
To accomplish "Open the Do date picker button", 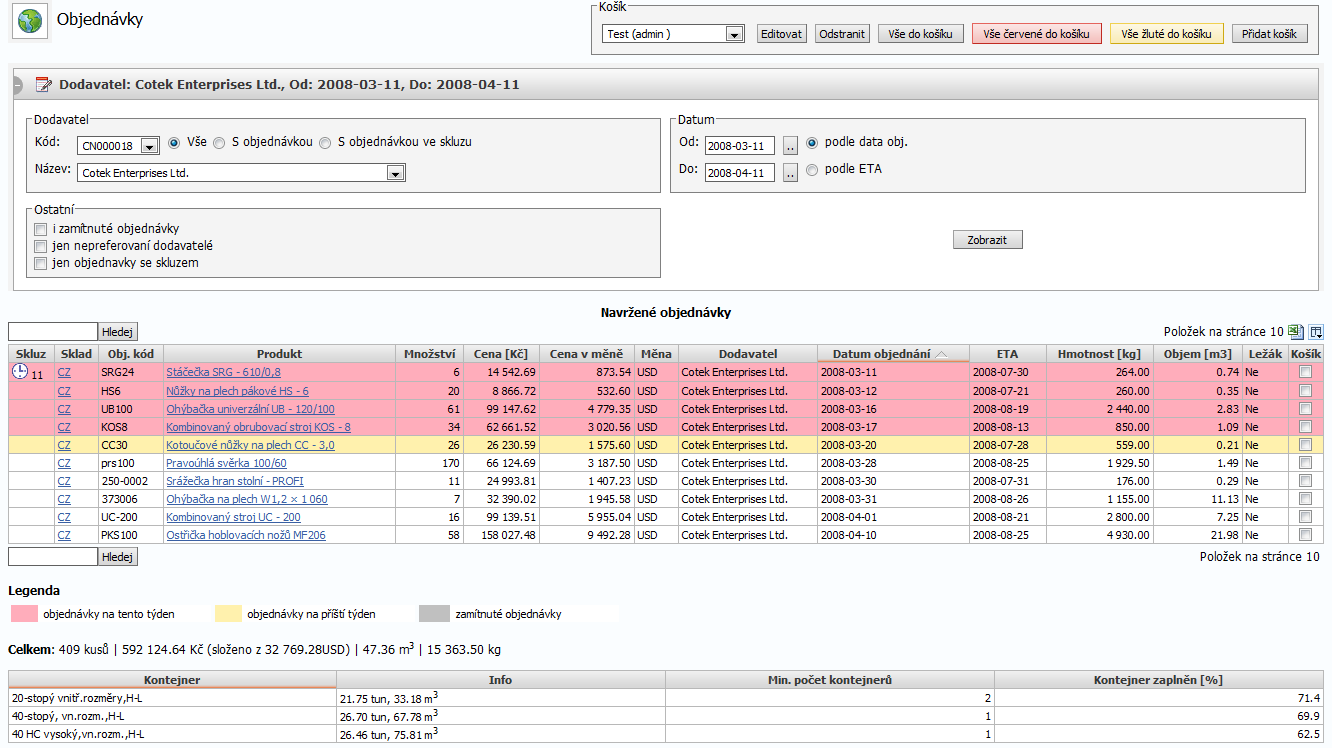I will [x=790, y=172].
